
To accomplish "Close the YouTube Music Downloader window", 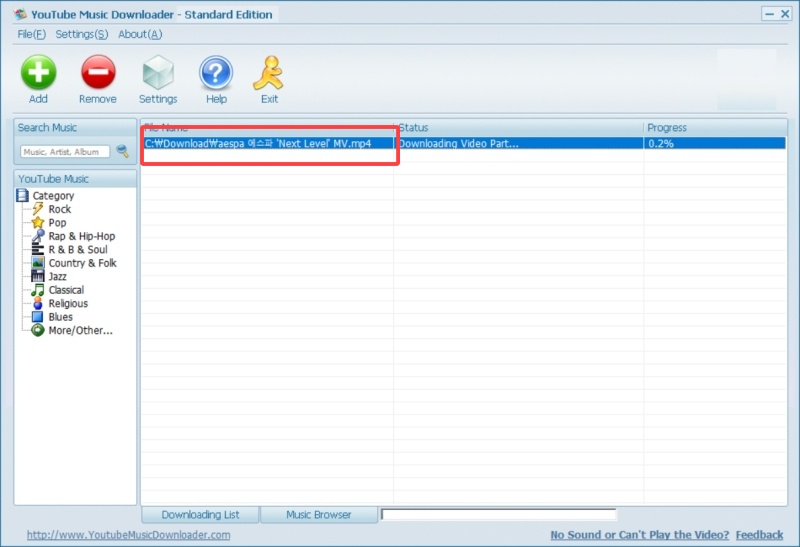I will coord(785,14).
